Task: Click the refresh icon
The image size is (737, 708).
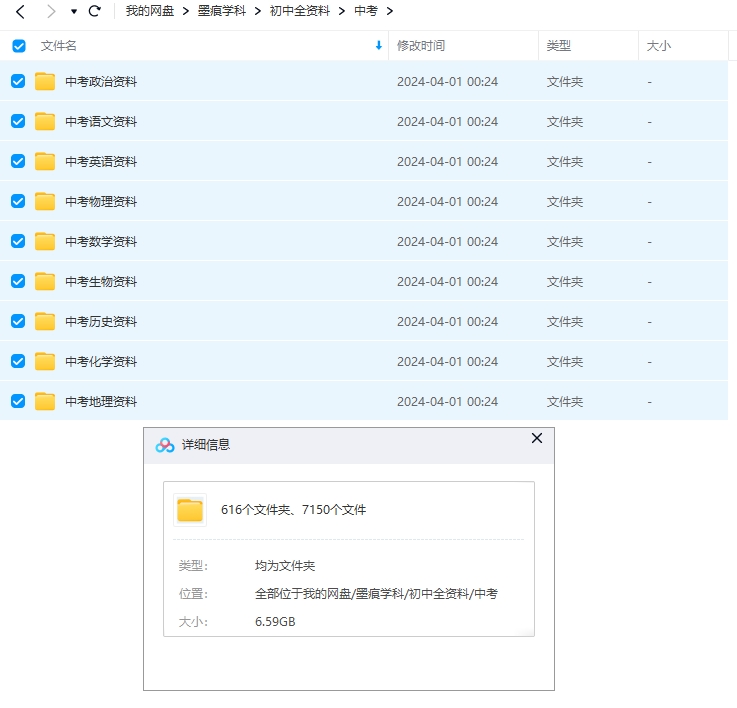Action: [x=95, y=11]
